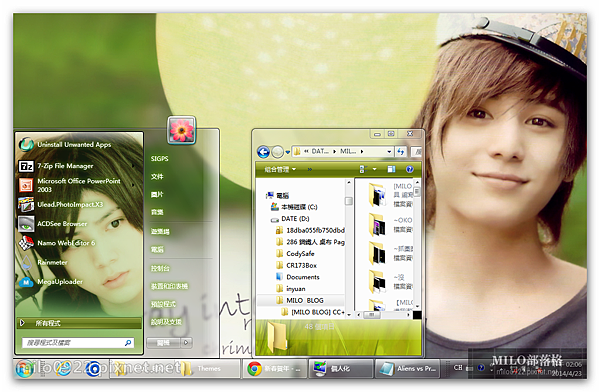Screen dimensions: 600x392
Task: Click the change view icon
Action: tap(363, 169)
